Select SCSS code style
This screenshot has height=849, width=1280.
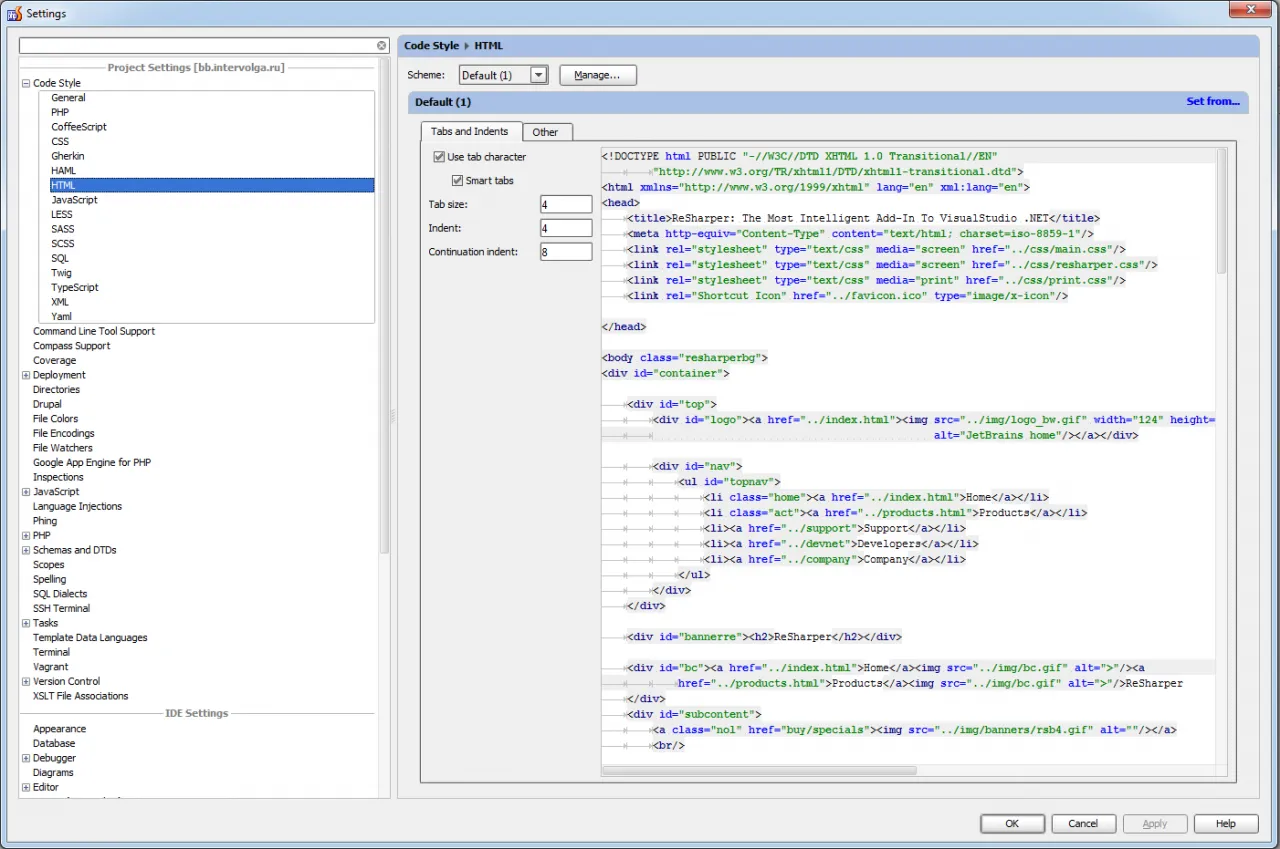[x=63, y=244]
